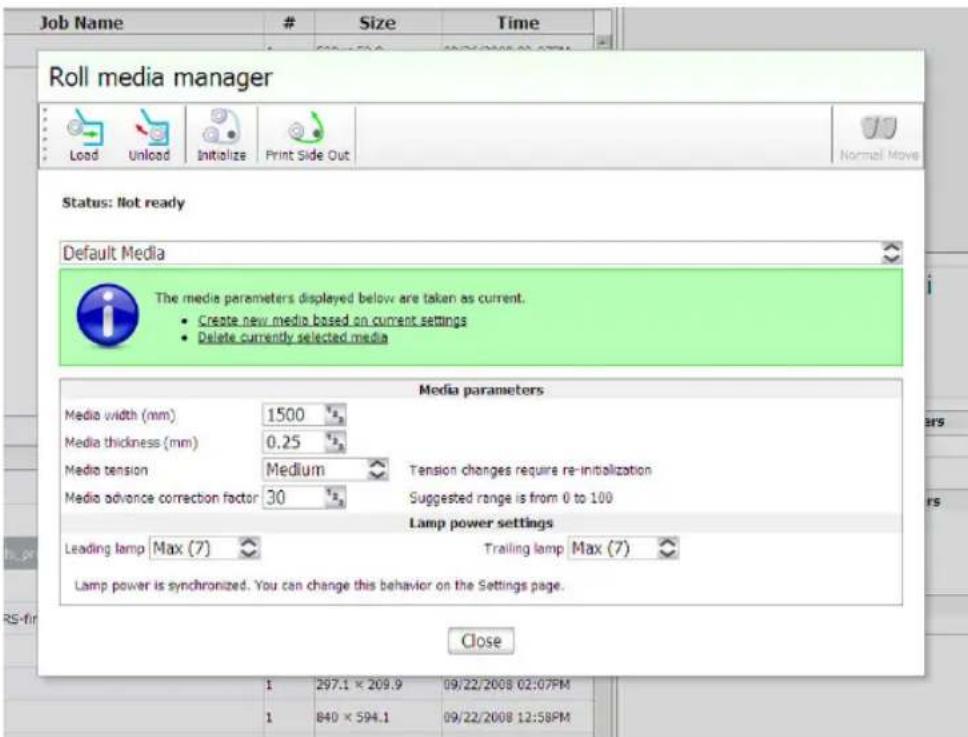This screenshot has height=737, width=968.
Task: Click Create new media based on current settings
Action: pos(332,320)
